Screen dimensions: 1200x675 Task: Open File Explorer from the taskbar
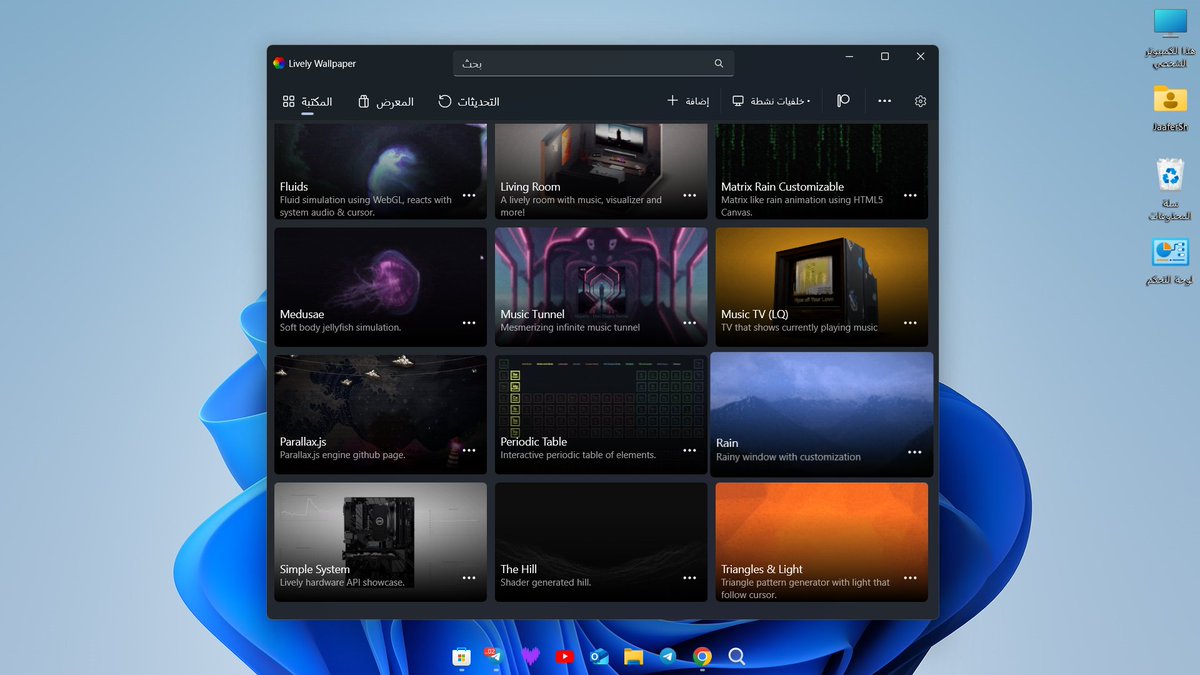click(x=633, y=657)
